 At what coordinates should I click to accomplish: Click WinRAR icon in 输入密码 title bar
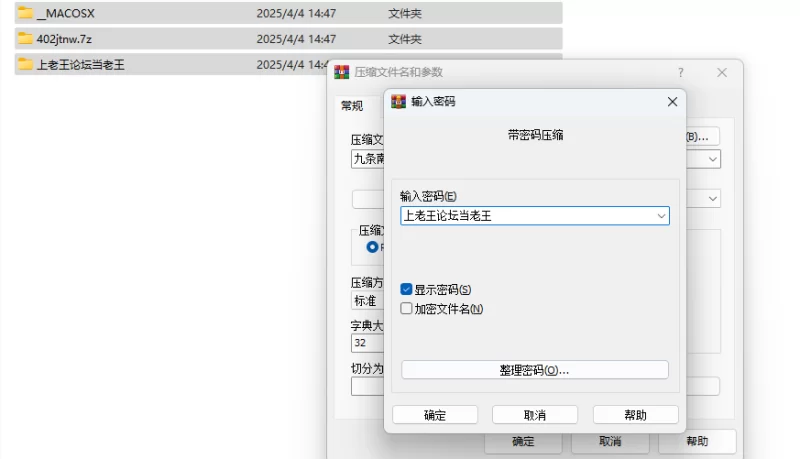pos(399,101)
